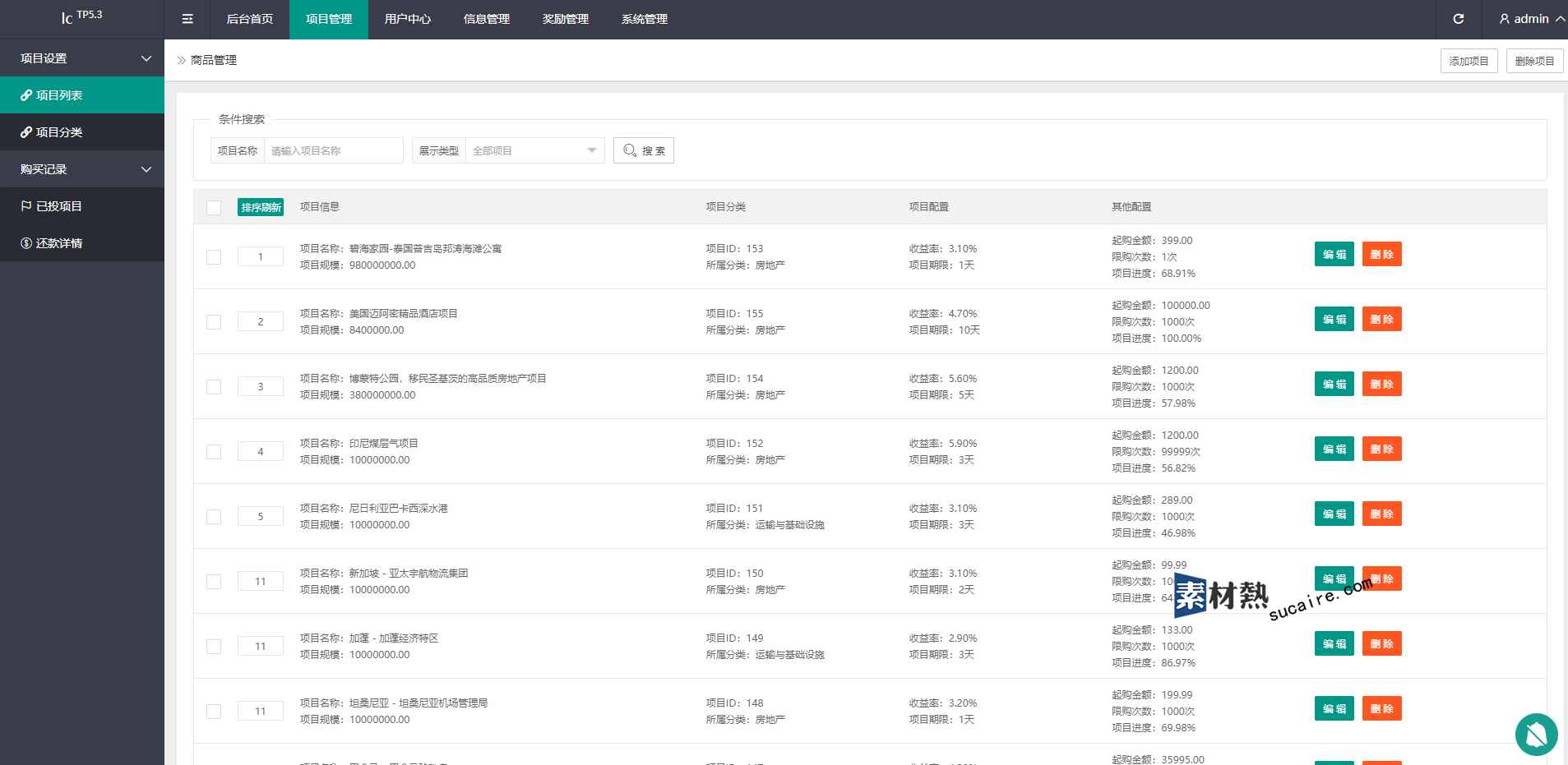
Task: Open 还款详情 in the sidebar
Action: coord(82,243)
